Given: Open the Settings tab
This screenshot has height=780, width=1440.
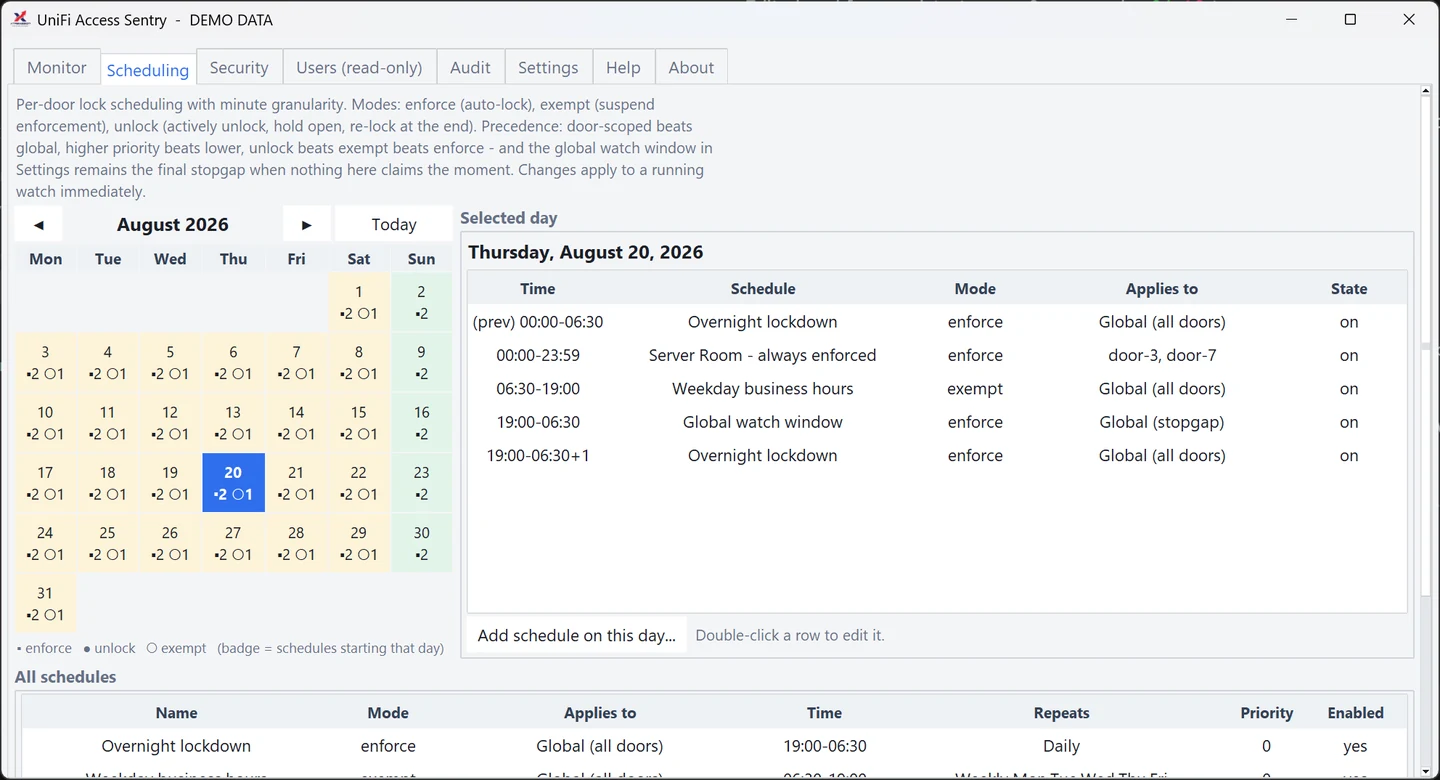Looking at the screenshot, I should [x=548, y=67].
